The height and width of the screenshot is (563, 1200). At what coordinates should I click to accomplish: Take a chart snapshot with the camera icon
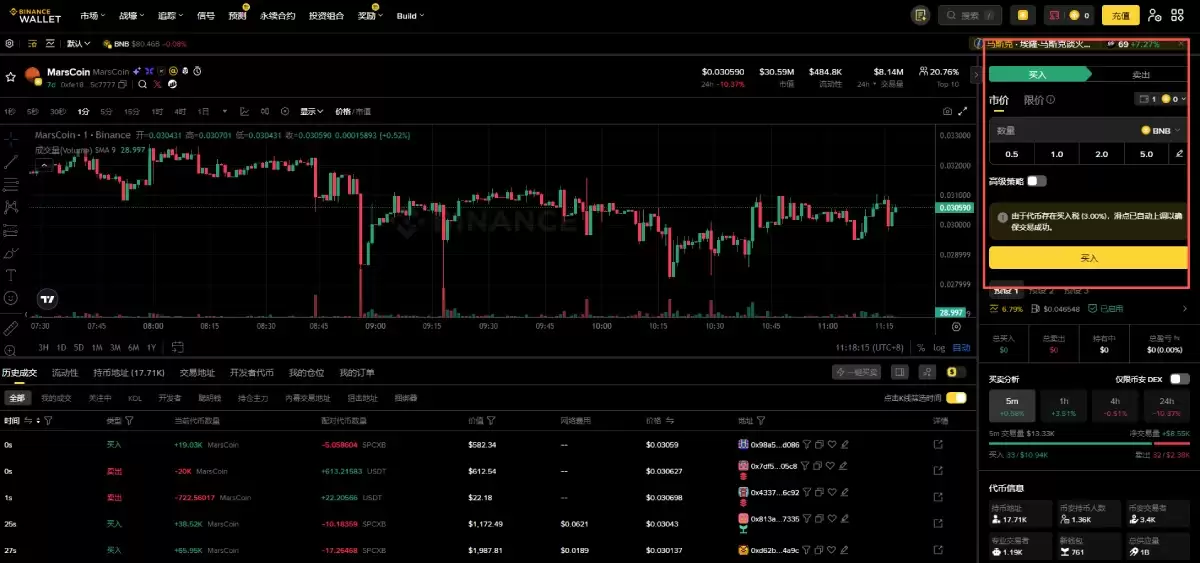(947, 111)
